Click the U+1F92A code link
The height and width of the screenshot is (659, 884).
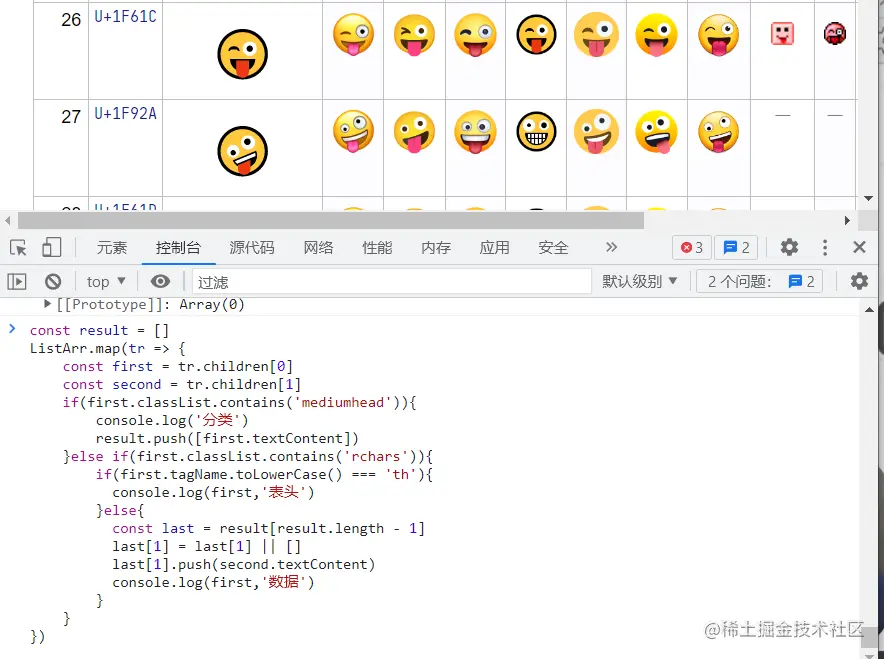(125, 114)
